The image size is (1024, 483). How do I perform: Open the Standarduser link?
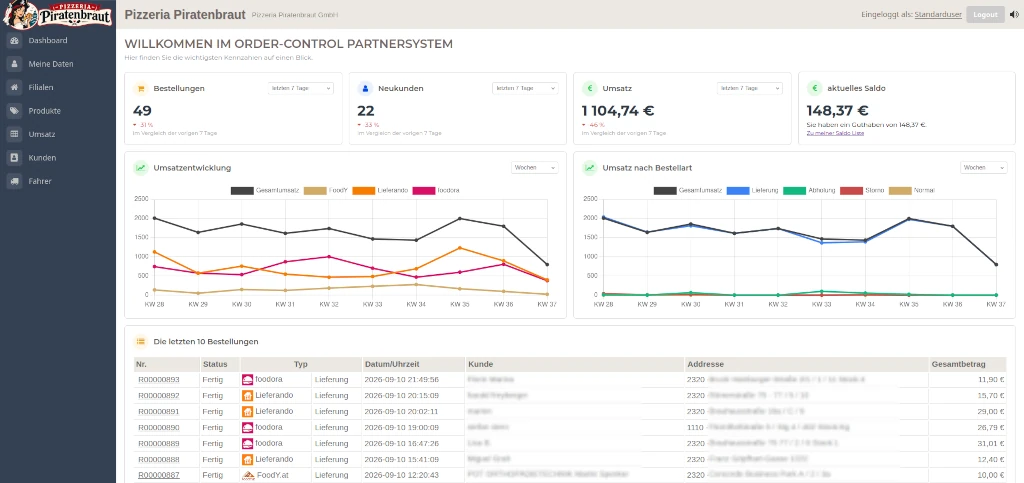click(x=938, y=14)
